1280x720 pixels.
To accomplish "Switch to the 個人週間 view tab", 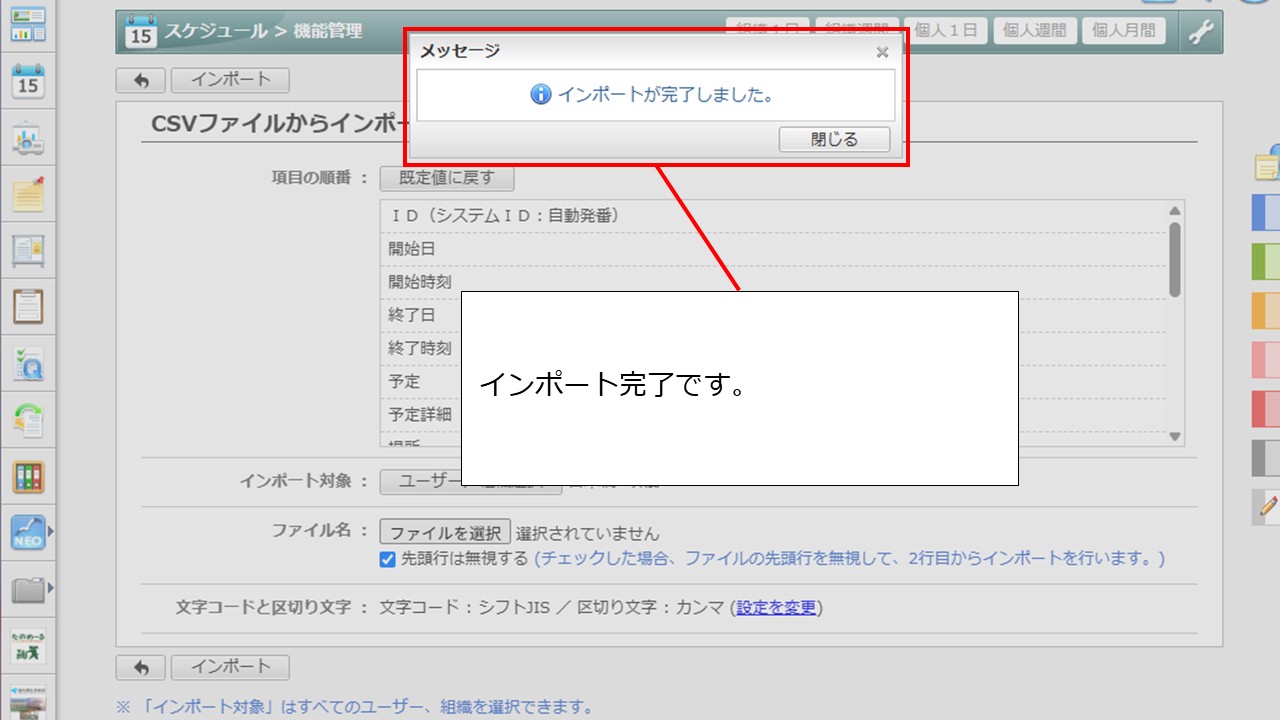I will 1034,30.
